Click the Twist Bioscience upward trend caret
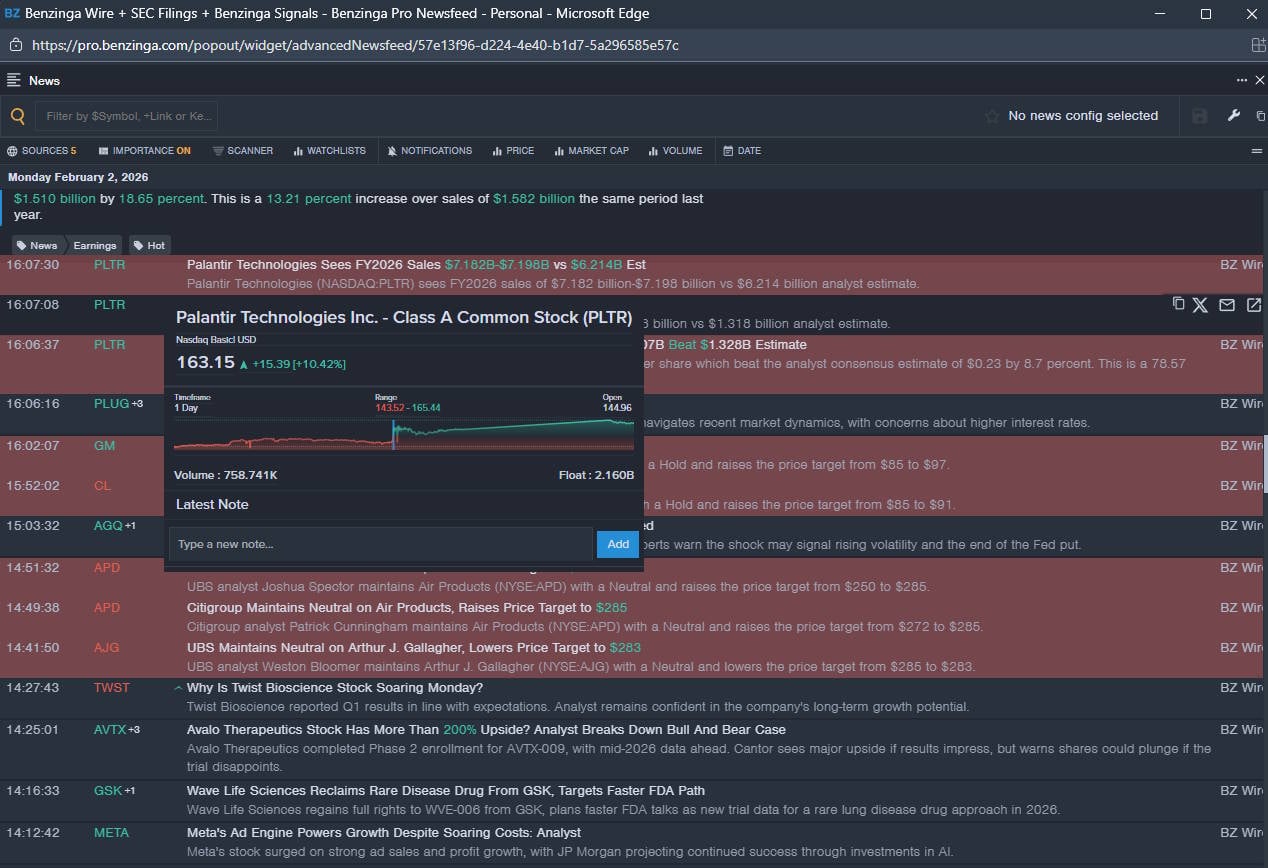 pyautogui.click(x=178, y=688)
